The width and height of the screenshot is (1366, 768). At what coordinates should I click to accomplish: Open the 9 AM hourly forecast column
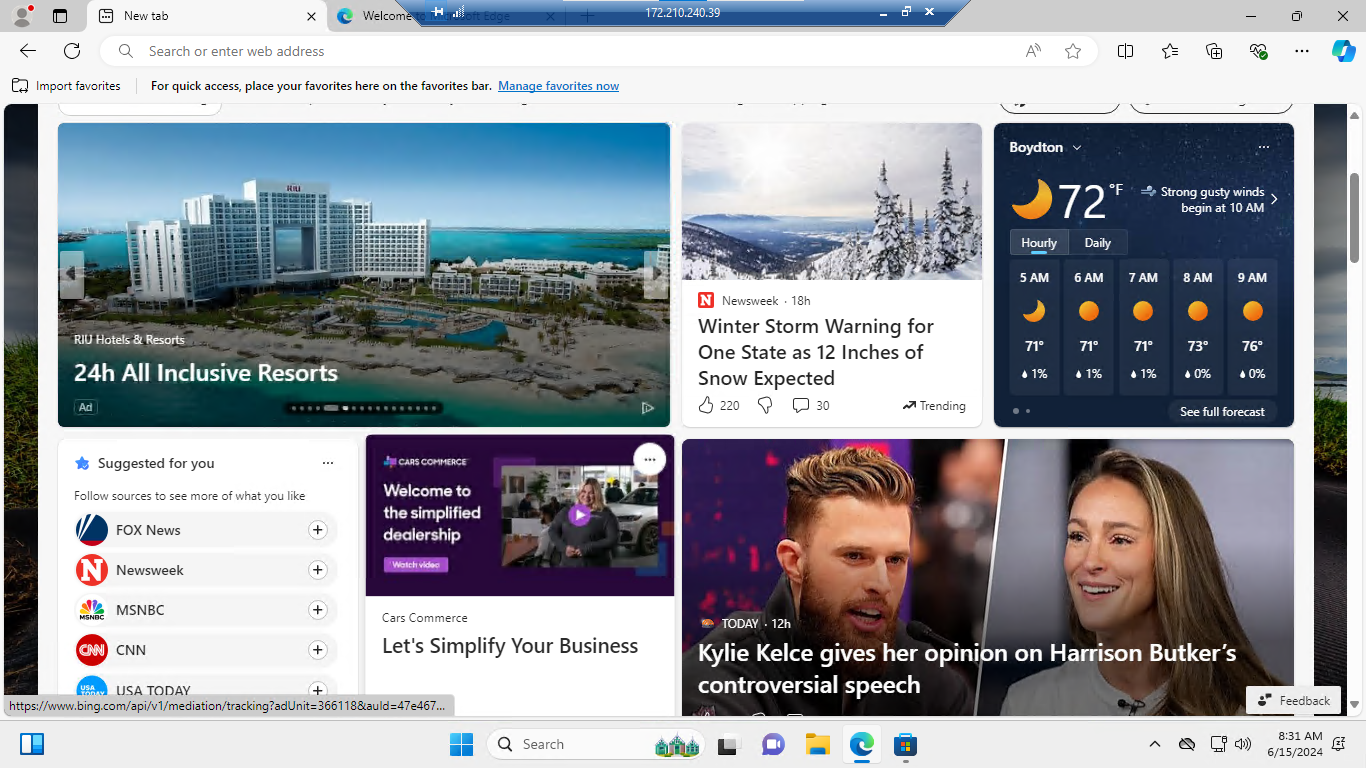1251,328
